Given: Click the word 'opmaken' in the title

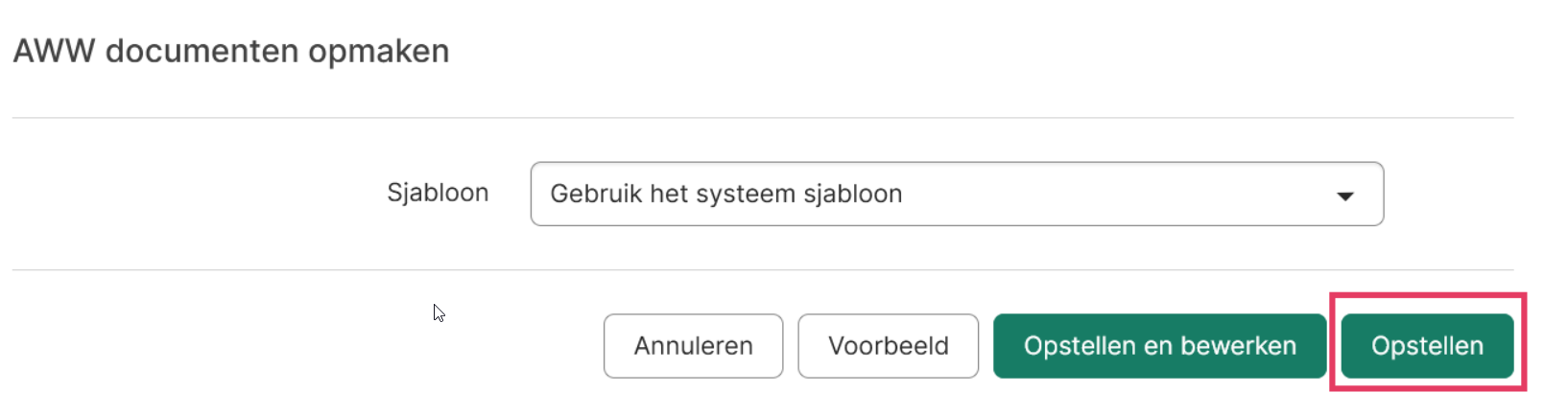Looking at the screenshot, I should tap(379, 53).
